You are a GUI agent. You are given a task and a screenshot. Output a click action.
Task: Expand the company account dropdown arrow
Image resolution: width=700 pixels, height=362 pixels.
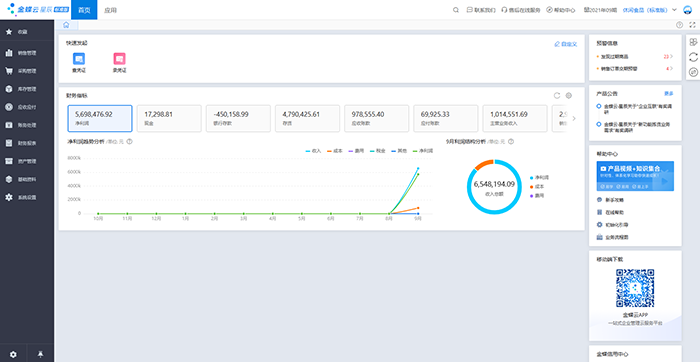[x=675, y=10]
